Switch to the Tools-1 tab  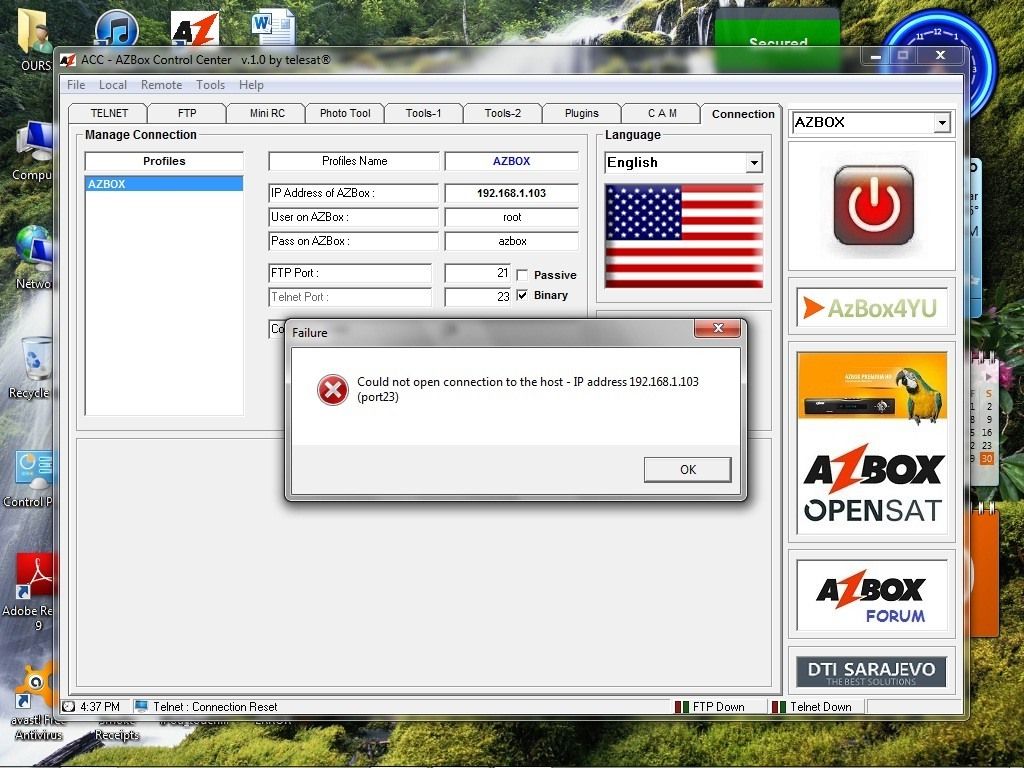pos(423,113)
